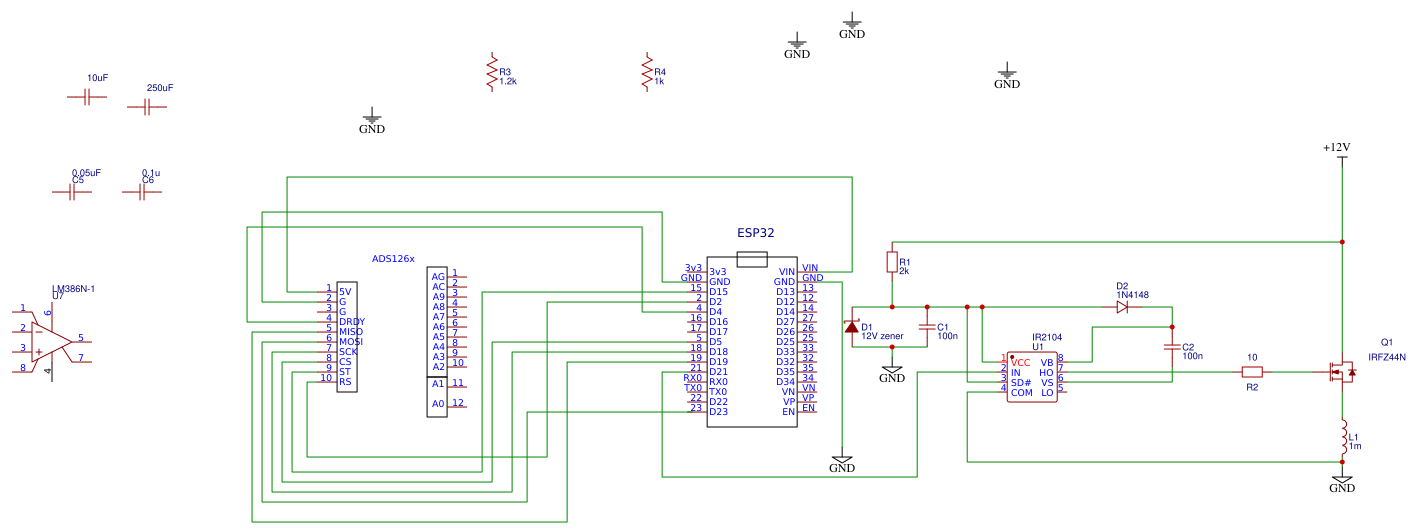Select the 5V pin on ADS126x connector
Screen dimensions: 1417x532
[x=345, y=291]
